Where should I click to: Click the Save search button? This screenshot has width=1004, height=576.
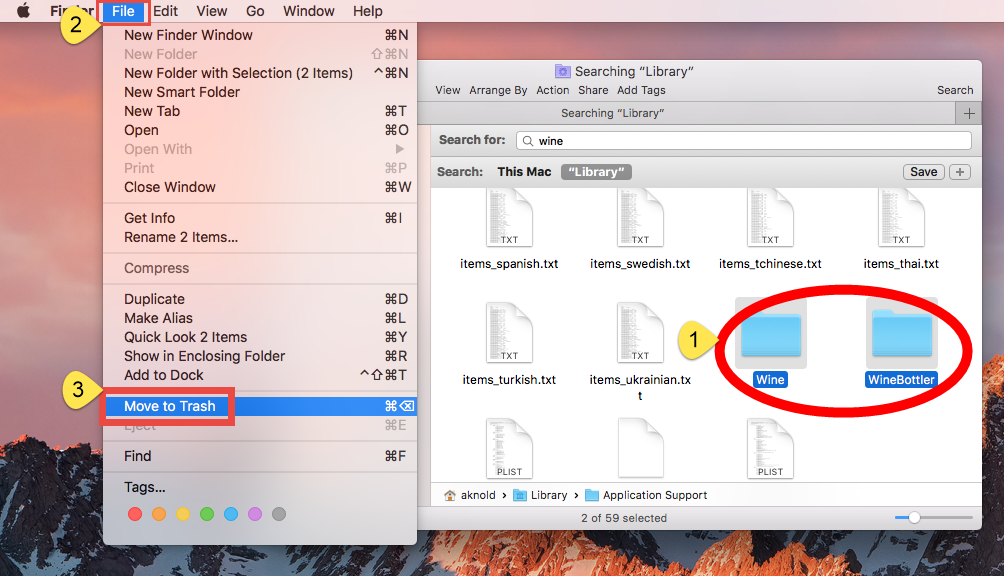tap(923, 171)
